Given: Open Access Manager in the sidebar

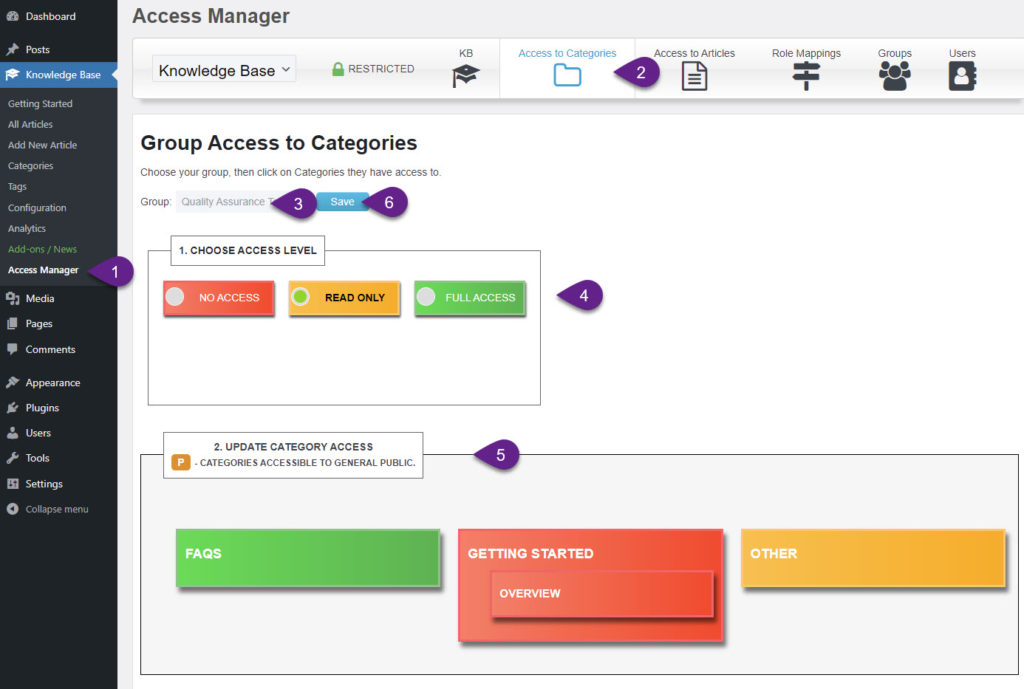Looking at the screenshot, I should [x=43, y=270].
